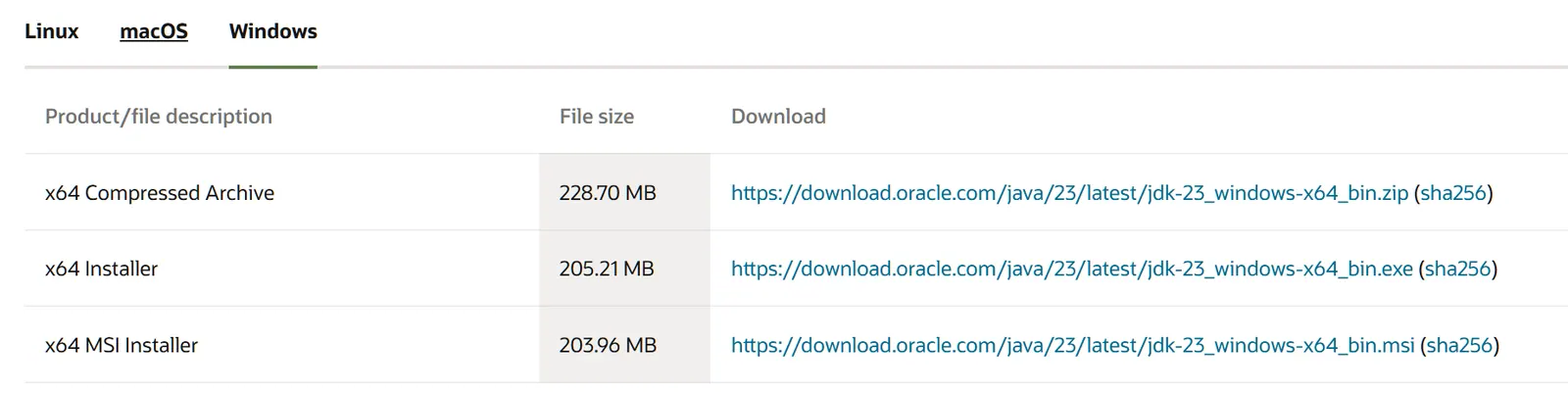Open sha256 checksum for the exe installer
Viewport: 1568px width, 394px height.
coord(1457,269)
